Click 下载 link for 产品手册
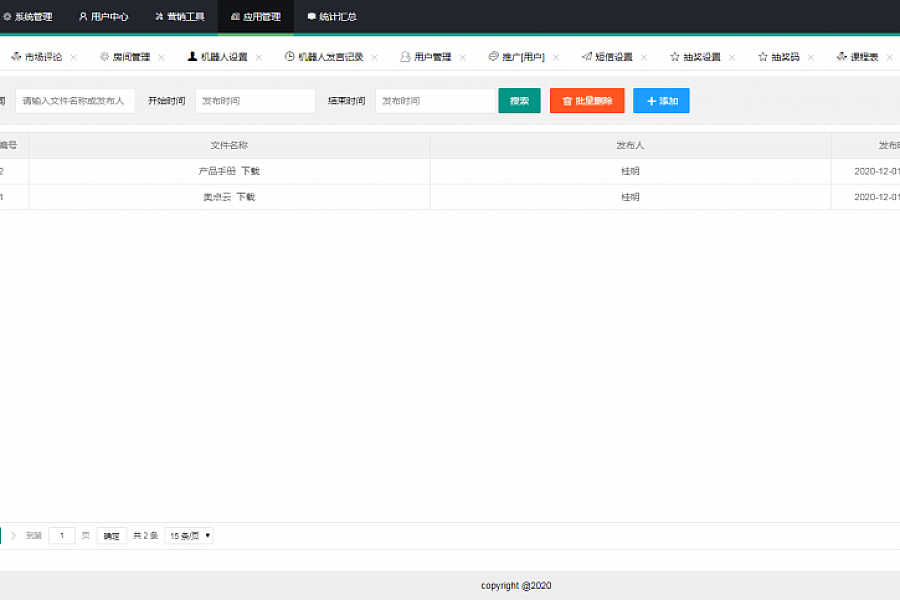 [x=251, y=171]
